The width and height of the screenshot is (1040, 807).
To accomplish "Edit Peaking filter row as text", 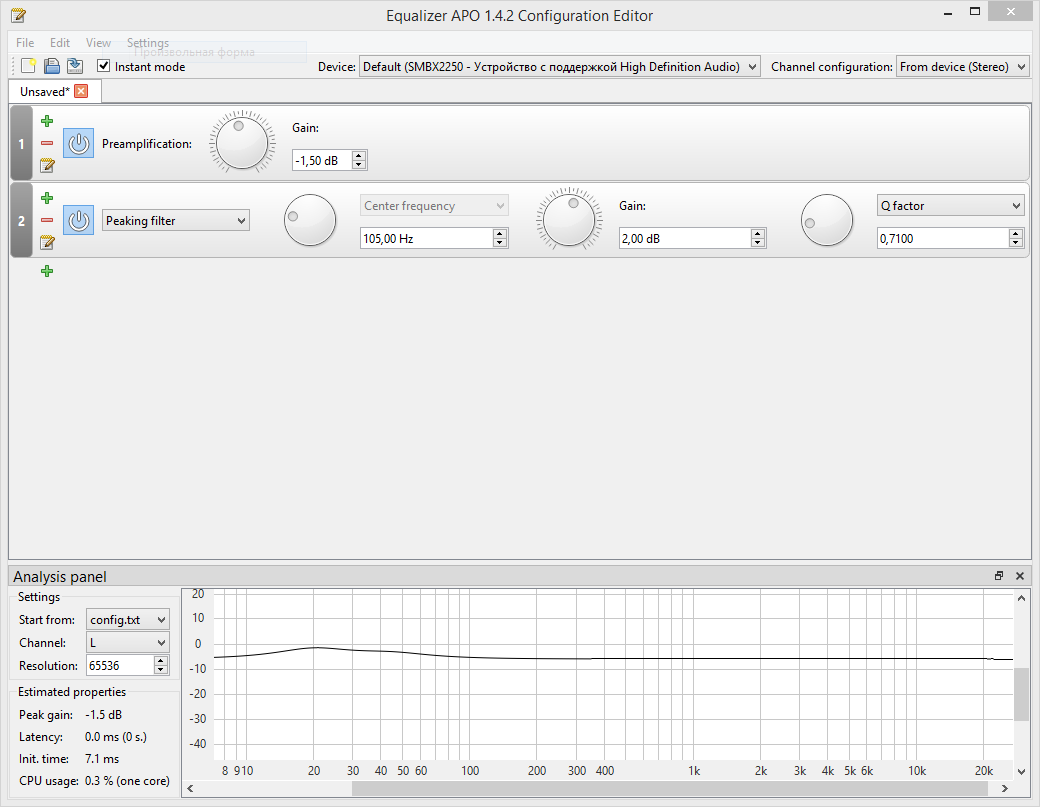I will (47, 242).
